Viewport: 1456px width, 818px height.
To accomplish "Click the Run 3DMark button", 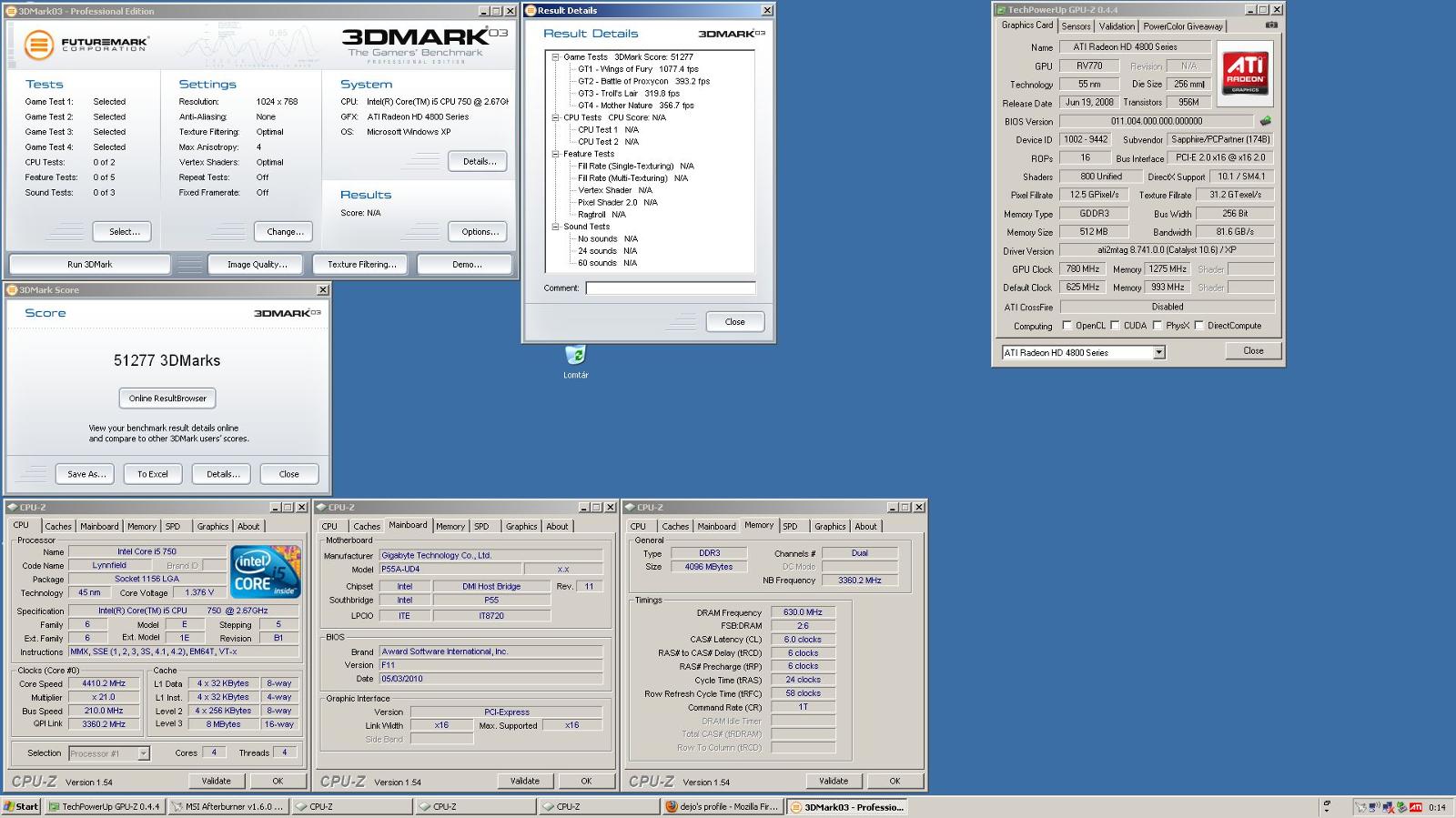I will coord(90,265).
